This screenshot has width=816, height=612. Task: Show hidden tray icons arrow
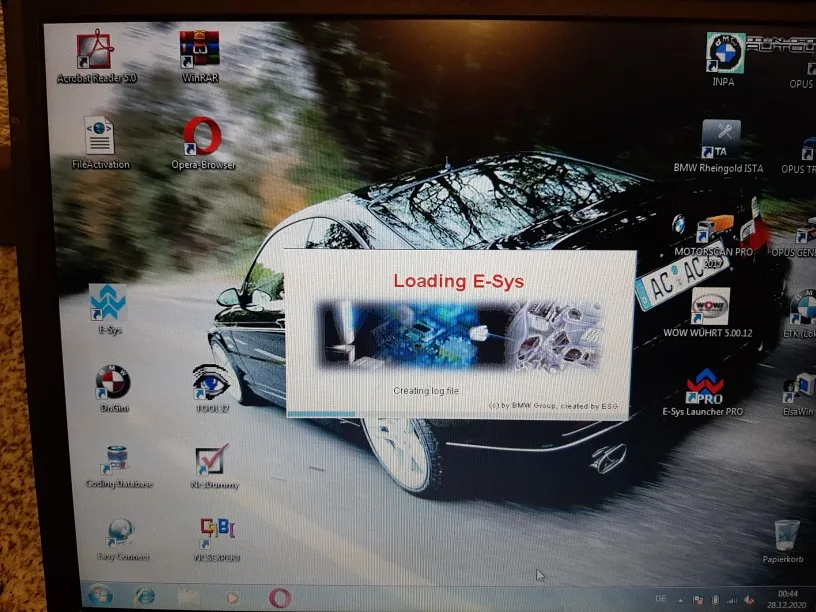(681, 600)
